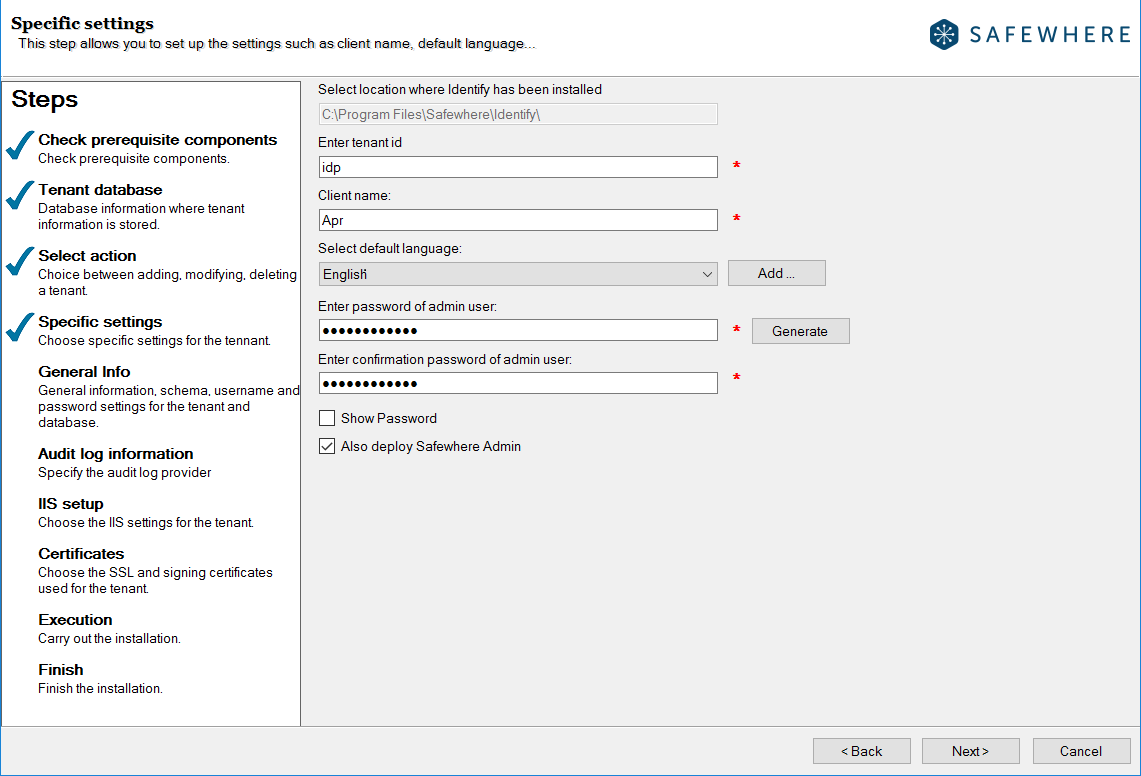The image size is (1141, 776).
Task: Select the confirmation password field
Action: [518, 384]
